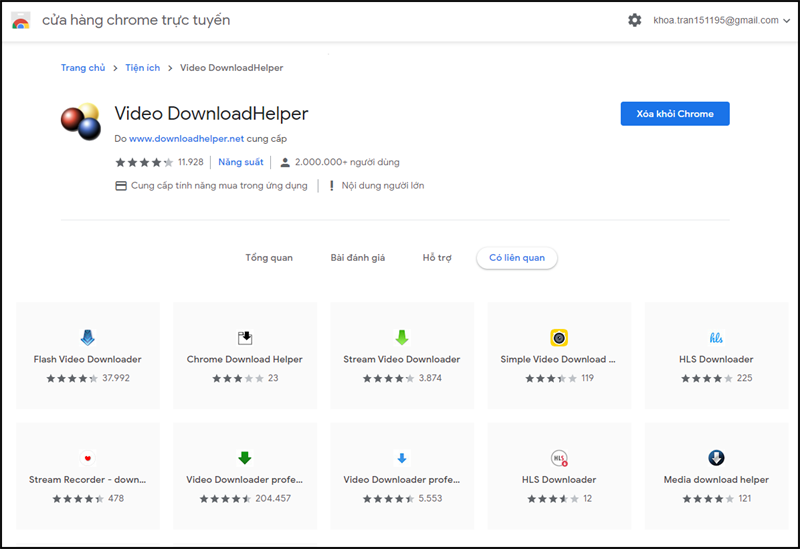
Task: Open Stream Video Downloader title
Action: (x=402, y=359)
